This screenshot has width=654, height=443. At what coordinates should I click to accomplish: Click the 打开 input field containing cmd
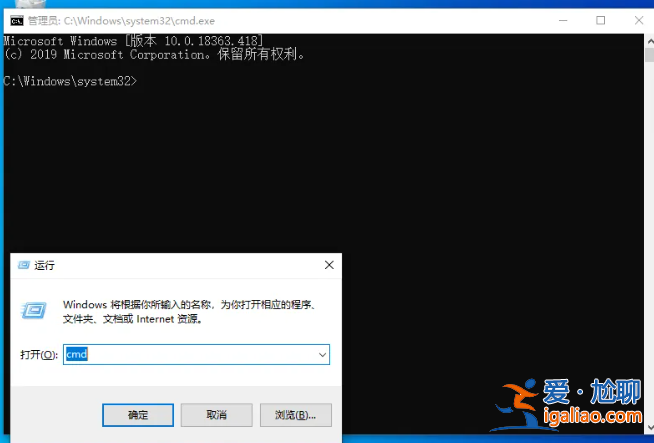pos(196,355)
